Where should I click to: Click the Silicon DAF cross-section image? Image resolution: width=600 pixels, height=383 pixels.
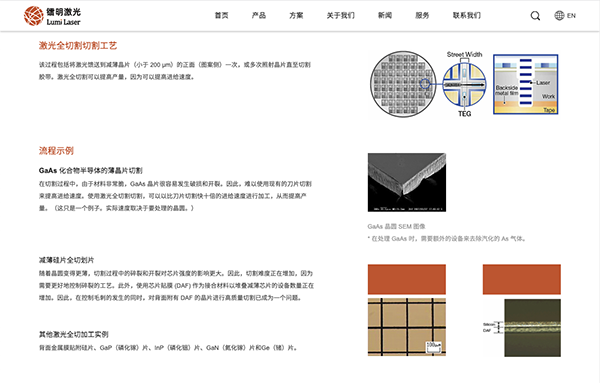click(x=522, y=328)
